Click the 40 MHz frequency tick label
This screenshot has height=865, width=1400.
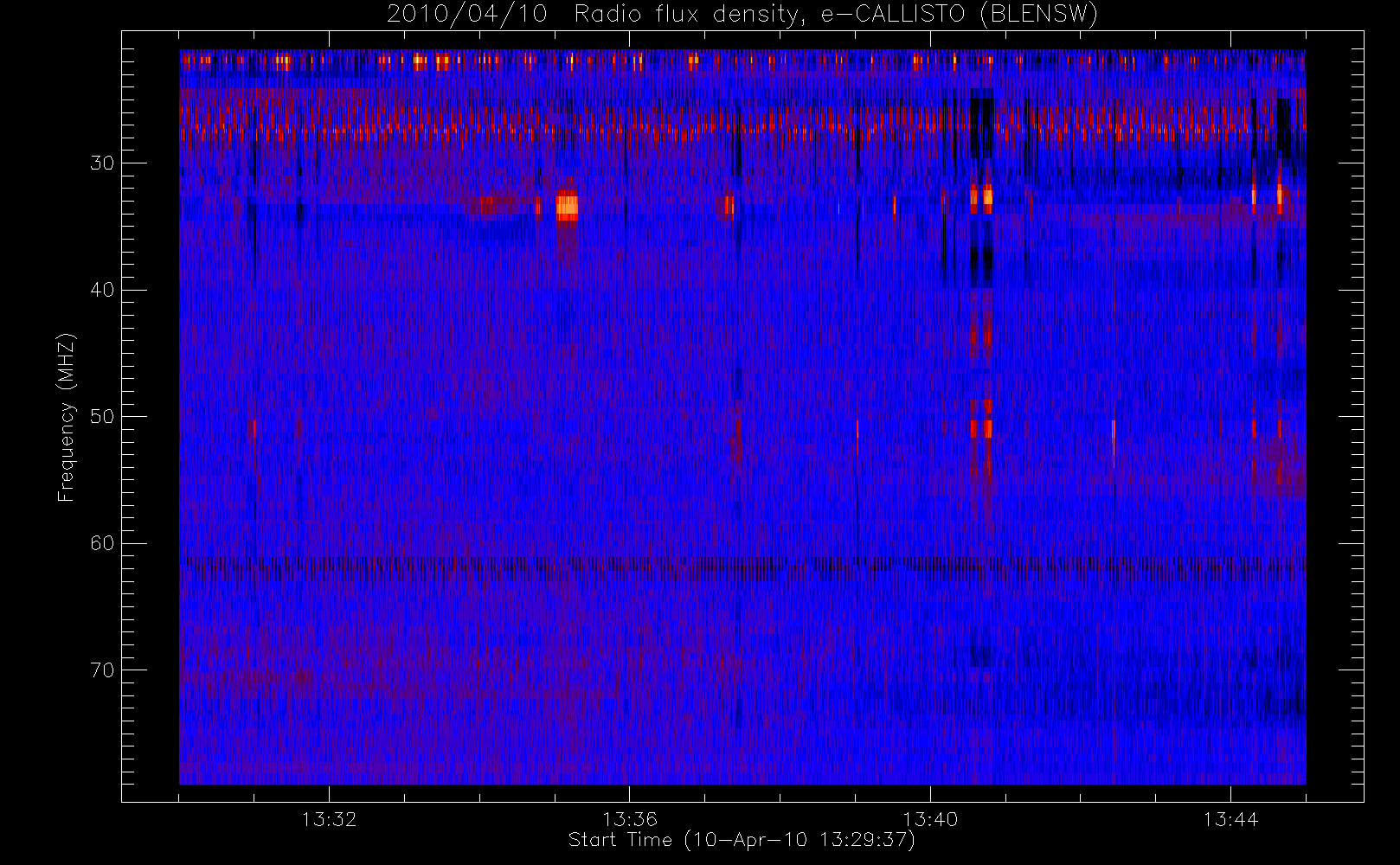tap(102, 290)
